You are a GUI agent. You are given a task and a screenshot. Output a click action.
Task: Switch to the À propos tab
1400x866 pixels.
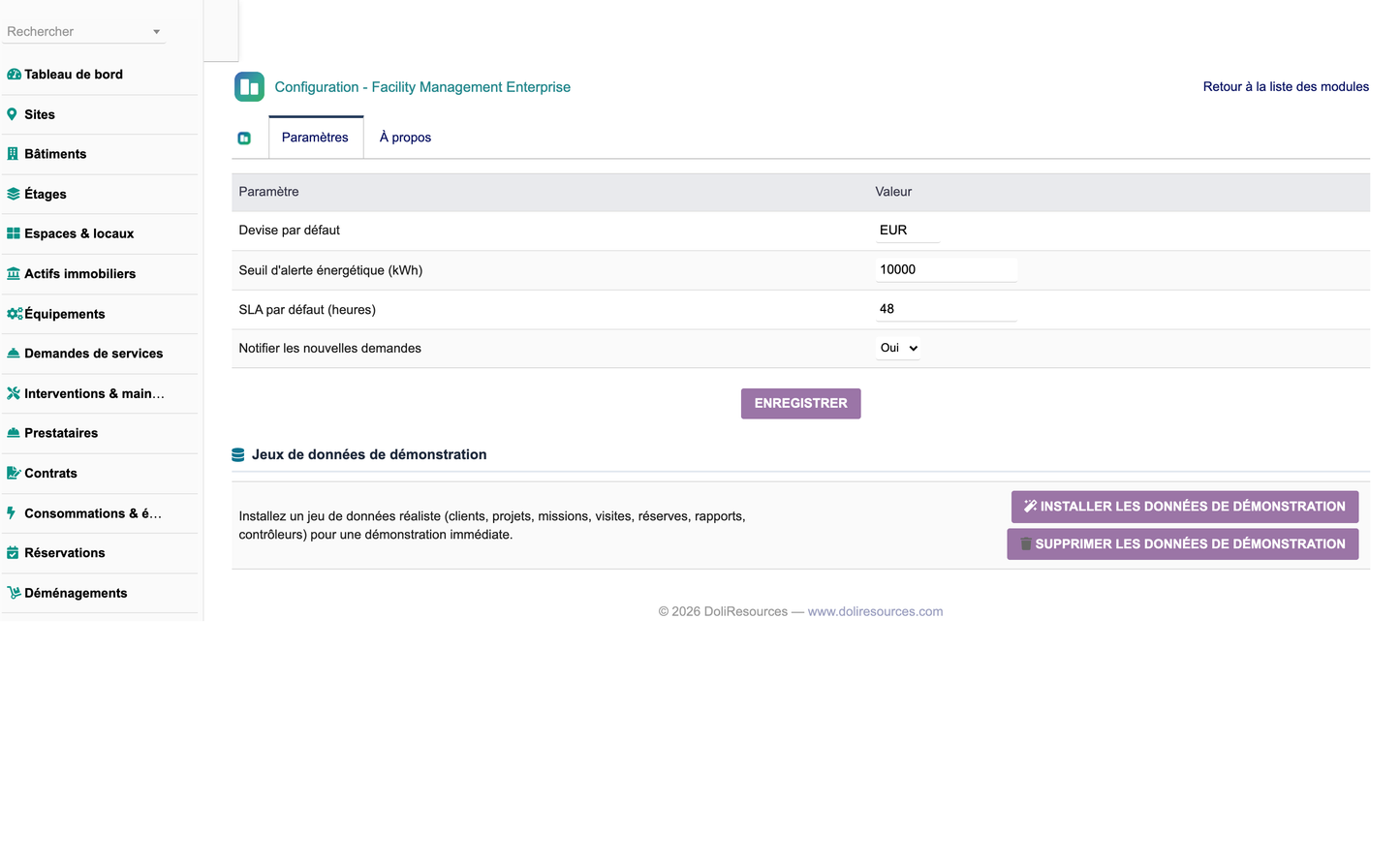[x=405, y=138]
